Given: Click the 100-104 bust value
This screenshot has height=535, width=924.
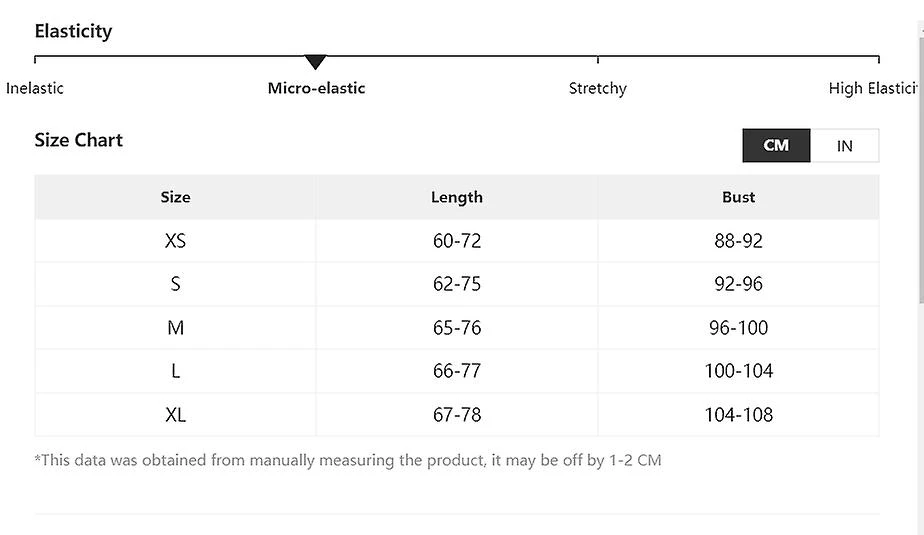Looking at the screenshot, I should pyautogui.click(x=738, y=371).
